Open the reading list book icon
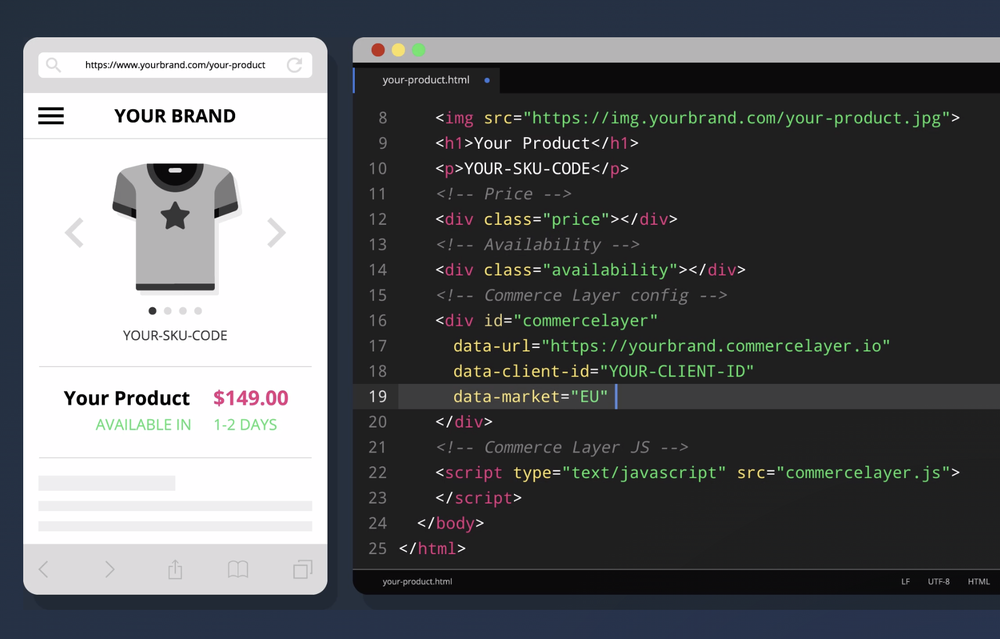 [238, 569]
